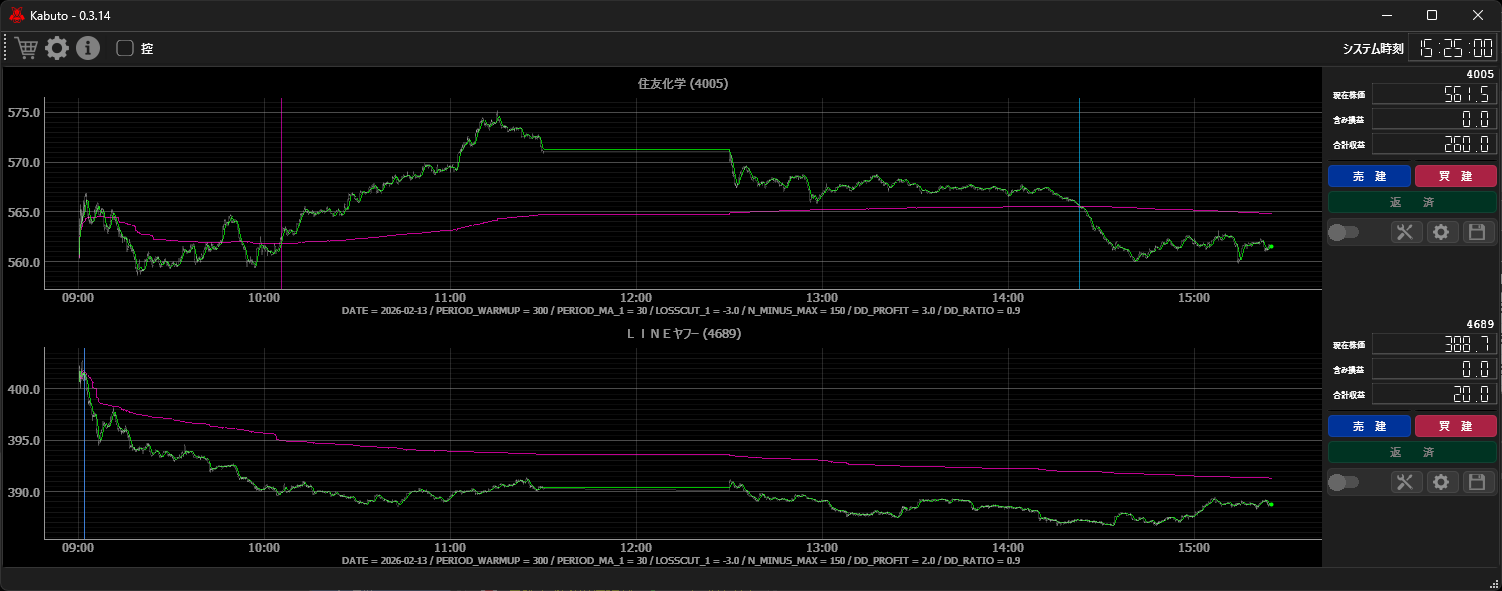1502x591 pixels.
Task: Click parameter line with DD_PROFIT = 3.0
Action: [683, 310]
